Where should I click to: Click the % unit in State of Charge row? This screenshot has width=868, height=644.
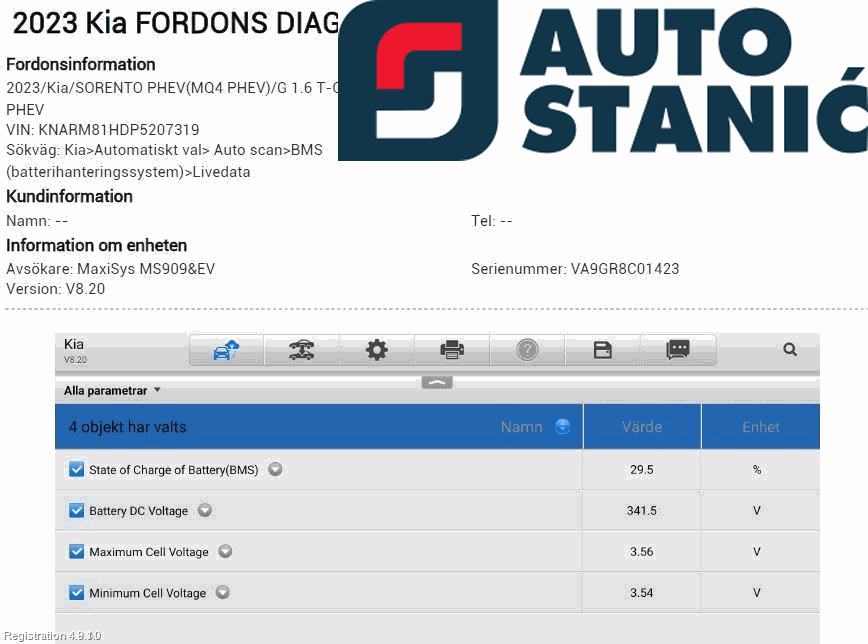point(757,470)
